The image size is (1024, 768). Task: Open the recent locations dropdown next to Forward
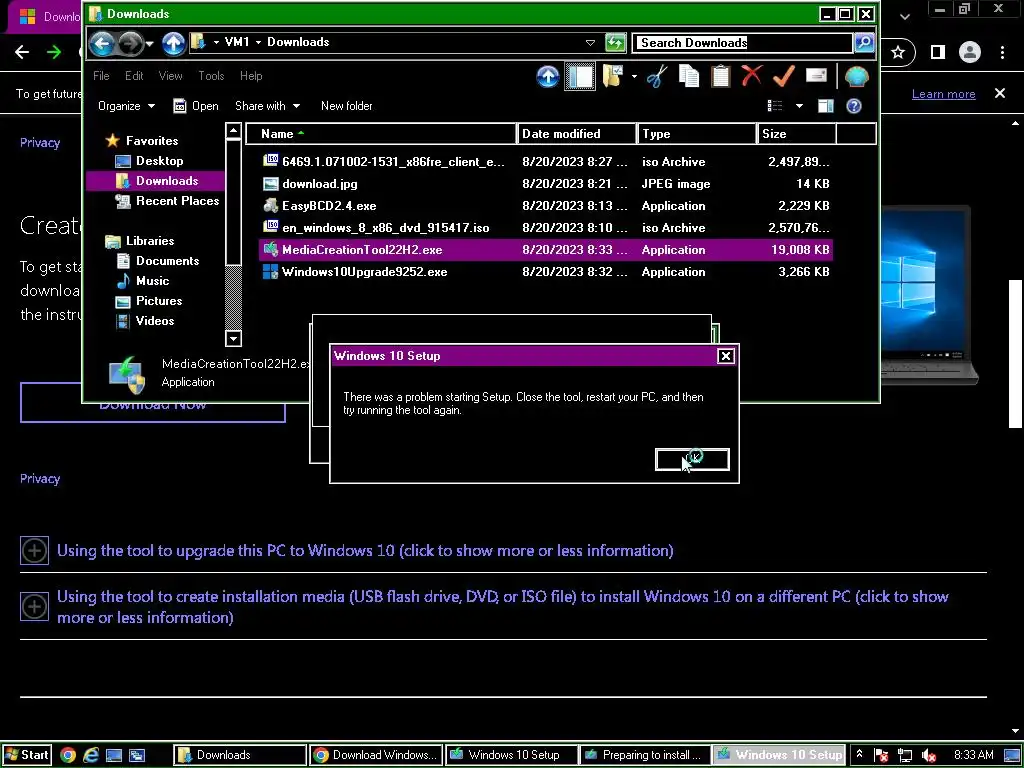pos(150,44)
